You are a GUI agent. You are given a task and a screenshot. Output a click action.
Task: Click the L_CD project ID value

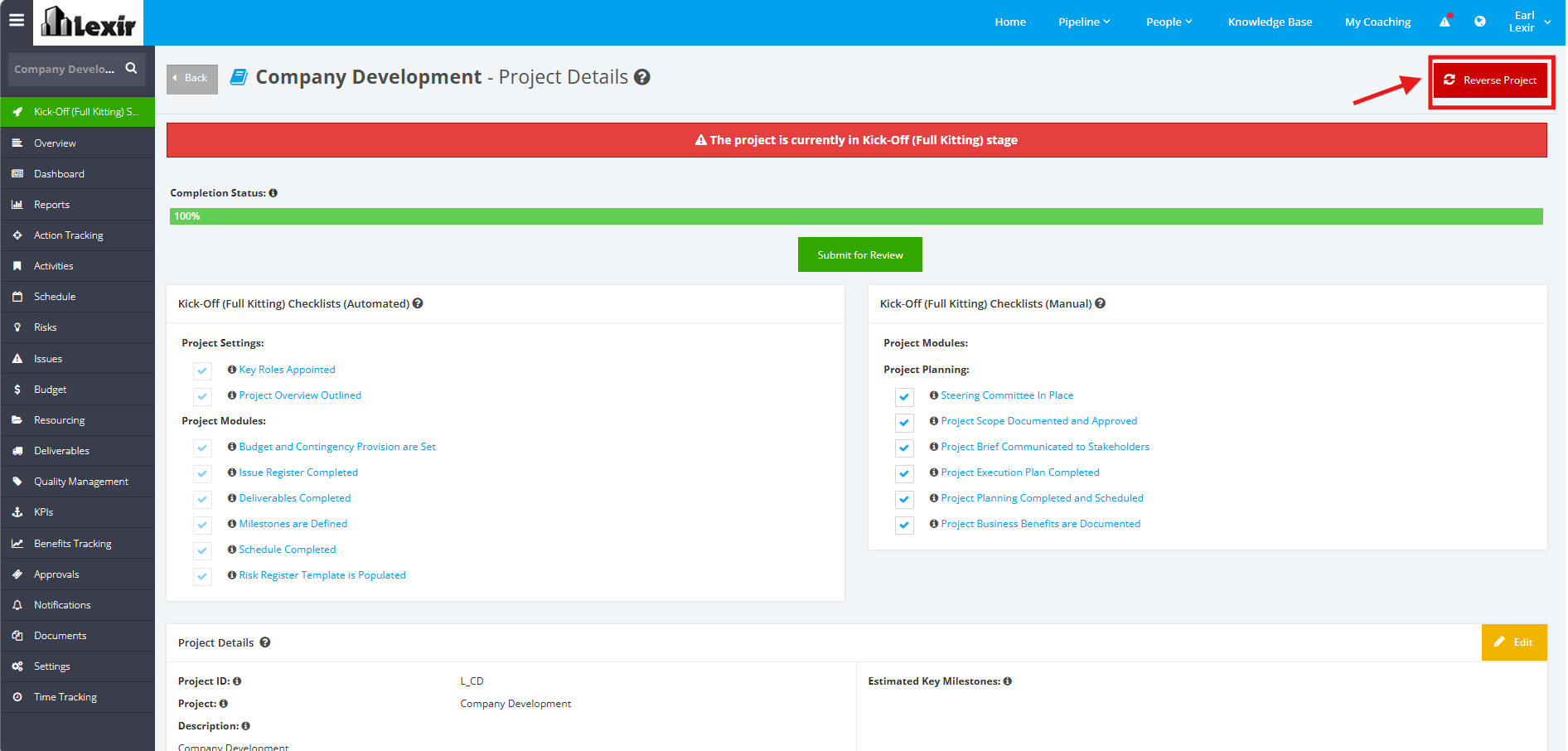pyautogui.click(x=472, y=681)
